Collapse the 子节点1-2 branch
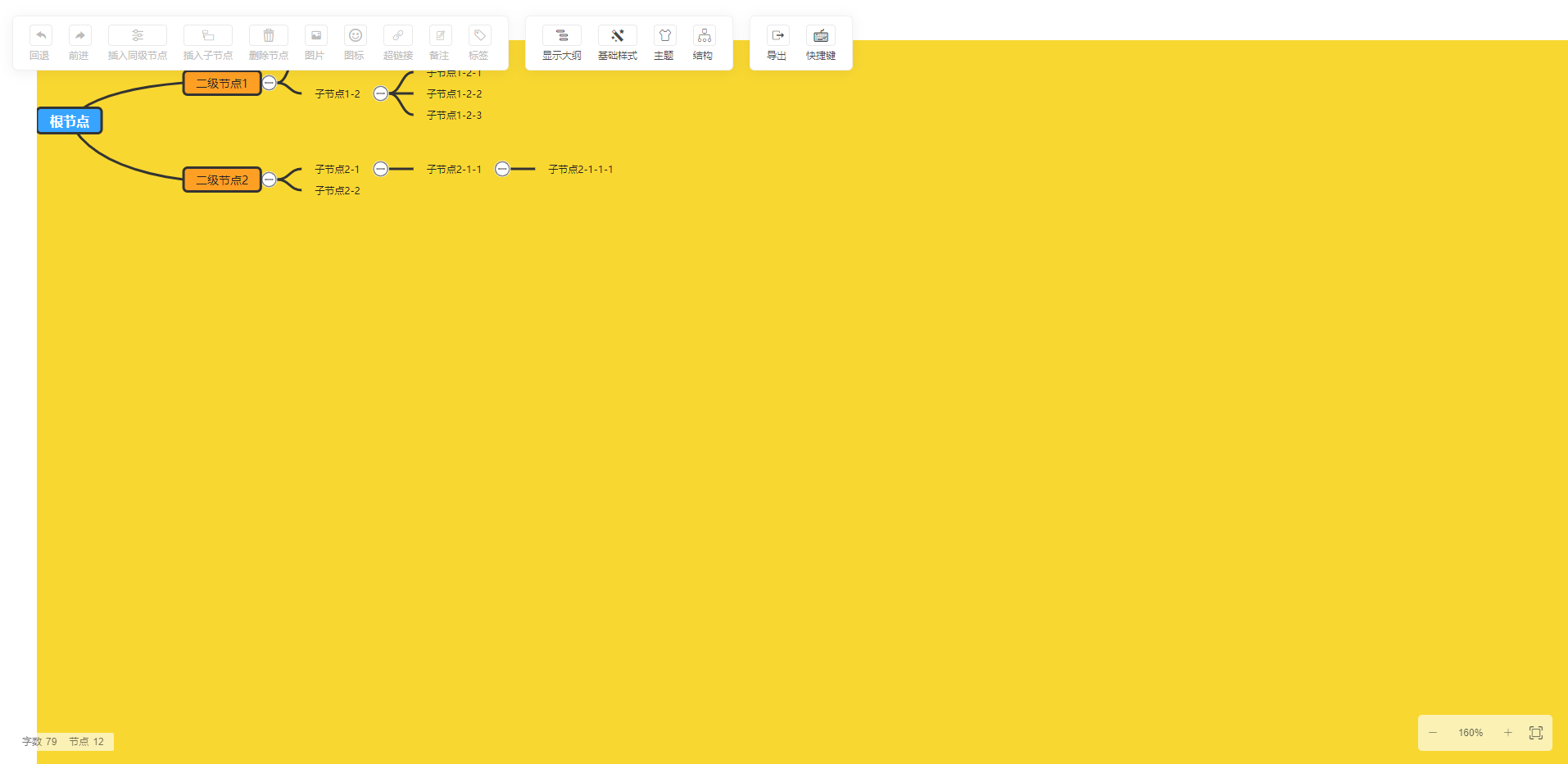 (x=380, y=93)
